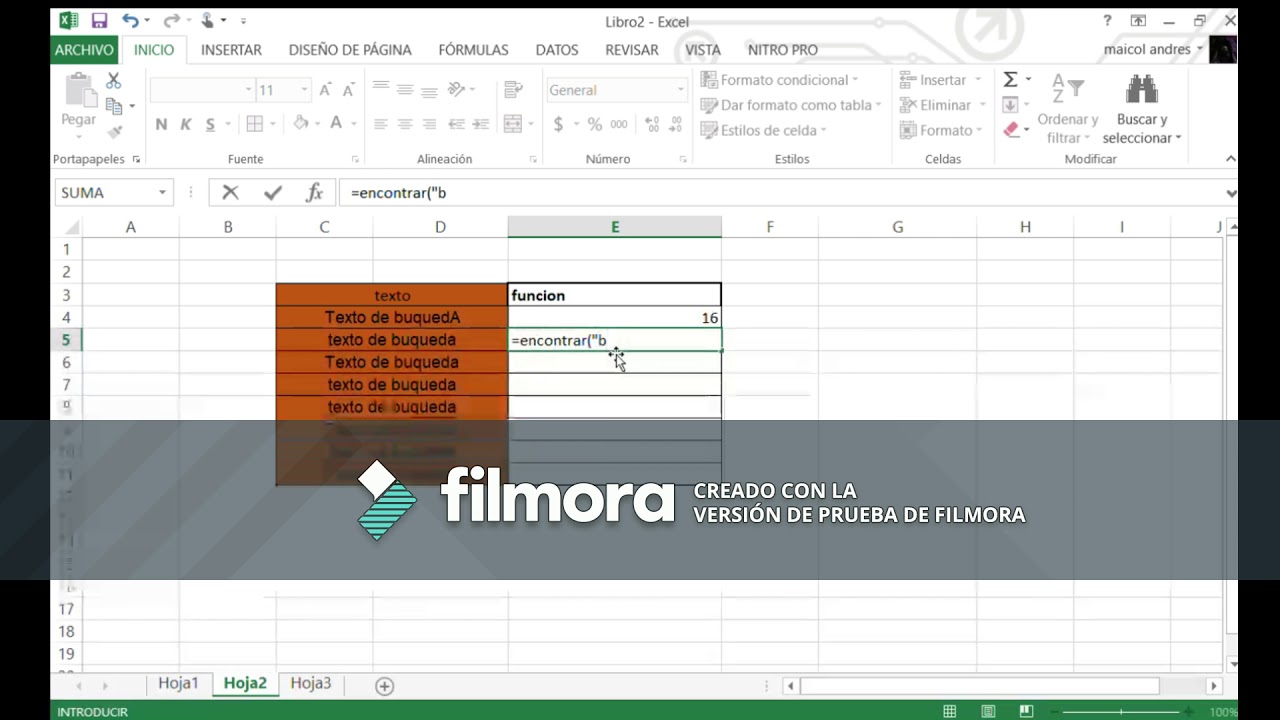Open the Formato condicional menu
The image size is (1280, 720).
pos(780,80)
